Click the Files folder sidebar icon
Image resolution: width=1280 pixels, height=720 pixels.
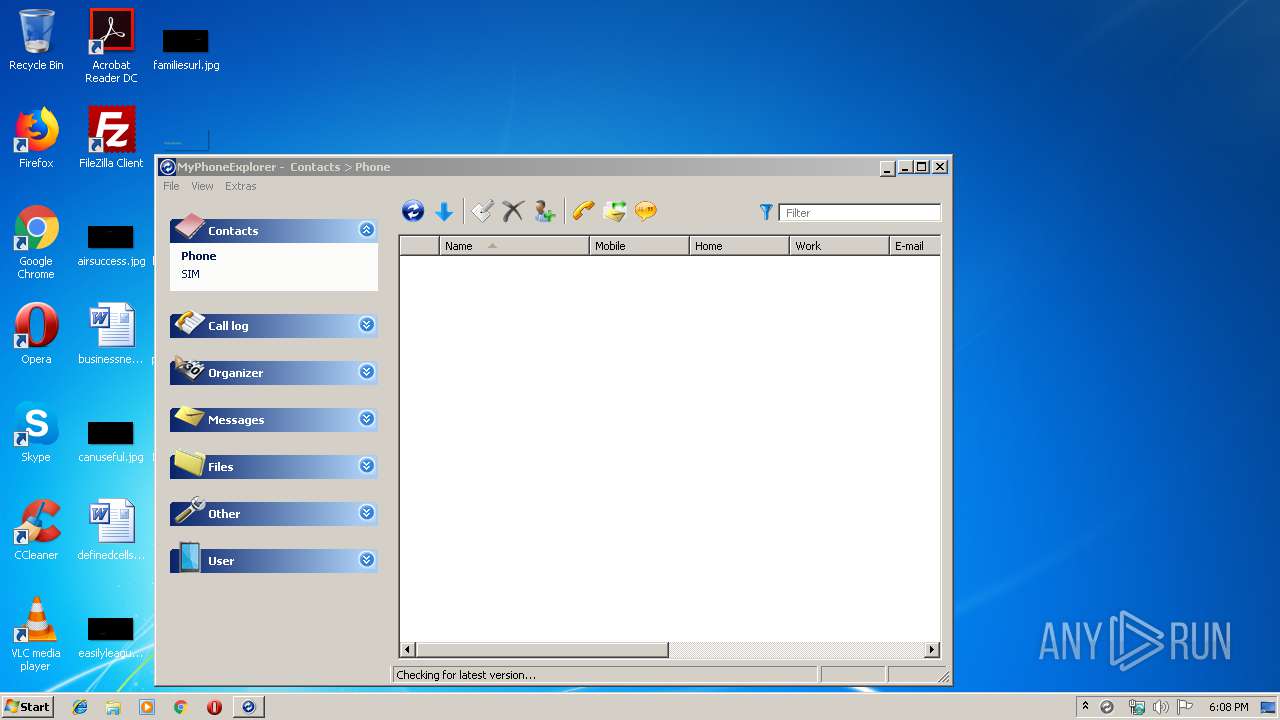coord(189,463)
